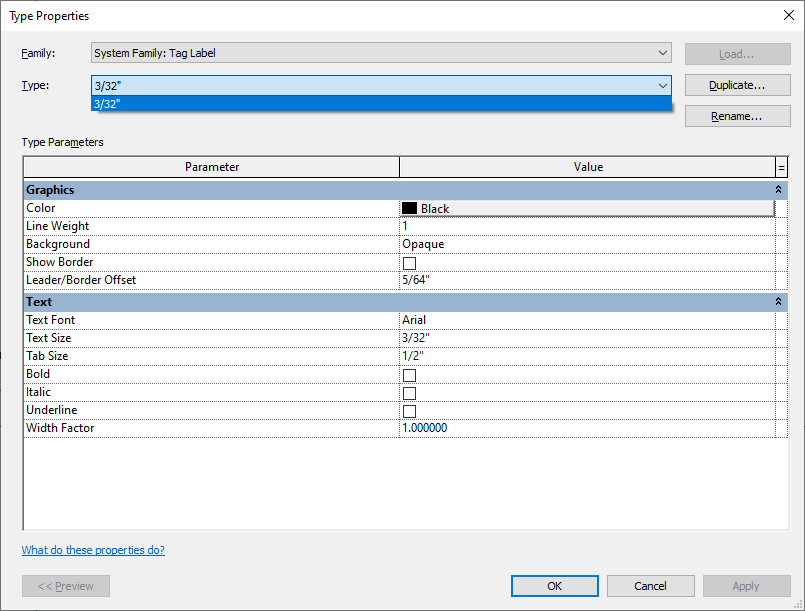Dismiss the dialog with Cancel
The height and width of the screenshot is (611, 805).
click(650, 586)
